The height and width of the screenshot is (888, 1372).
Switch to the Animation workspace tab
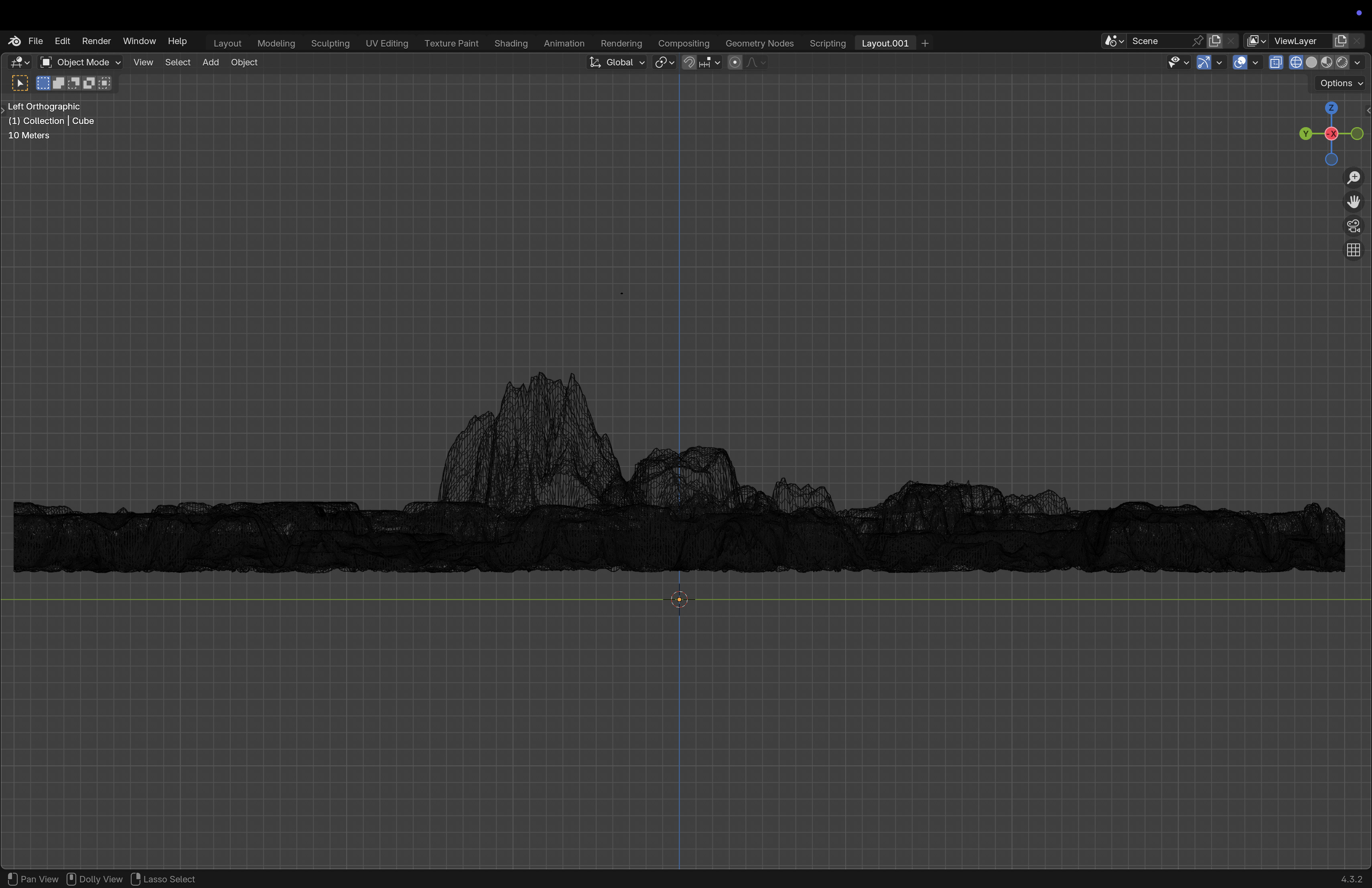tap(564, 43)
